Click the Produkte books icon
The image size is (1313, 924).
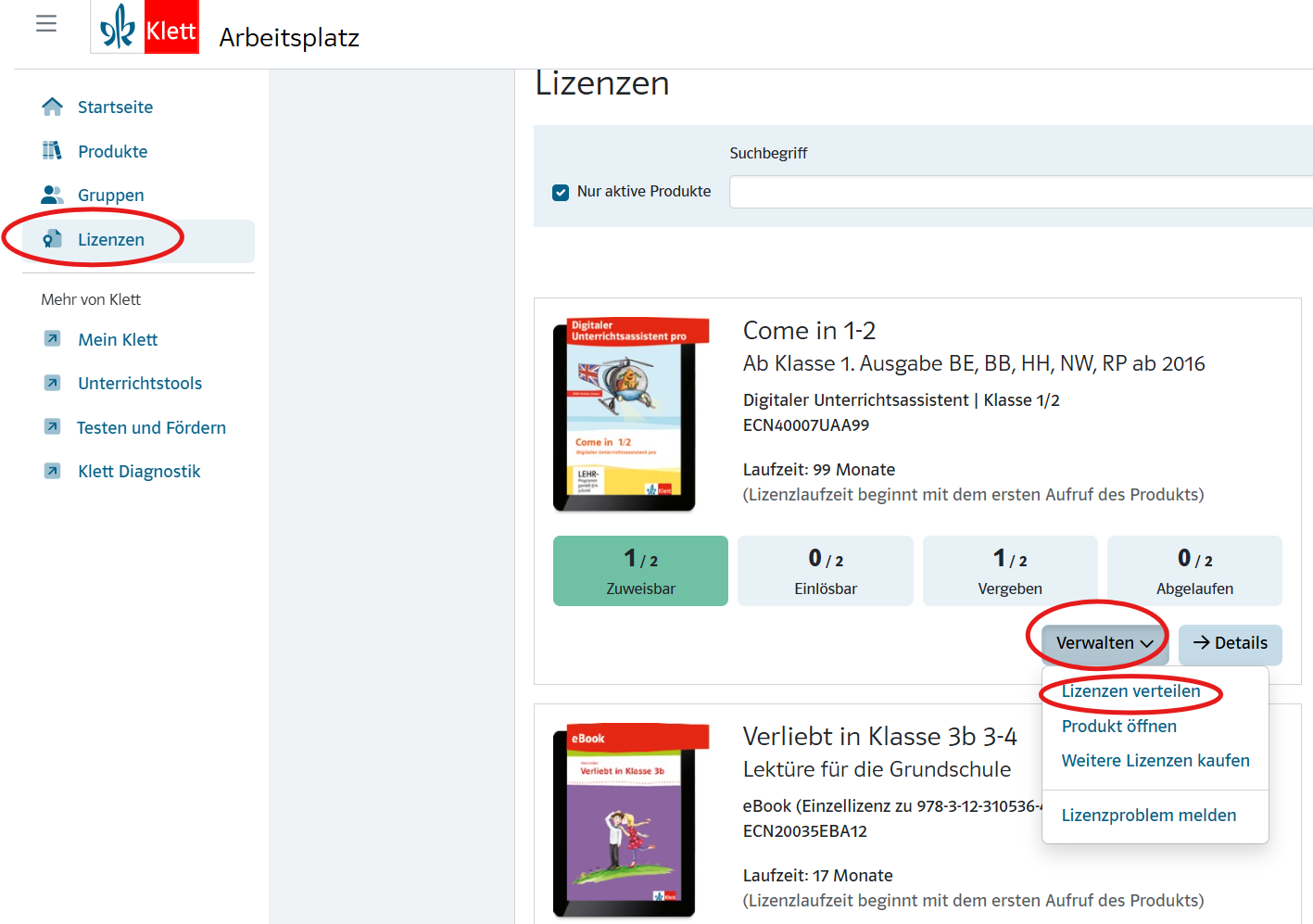[53, 150]
